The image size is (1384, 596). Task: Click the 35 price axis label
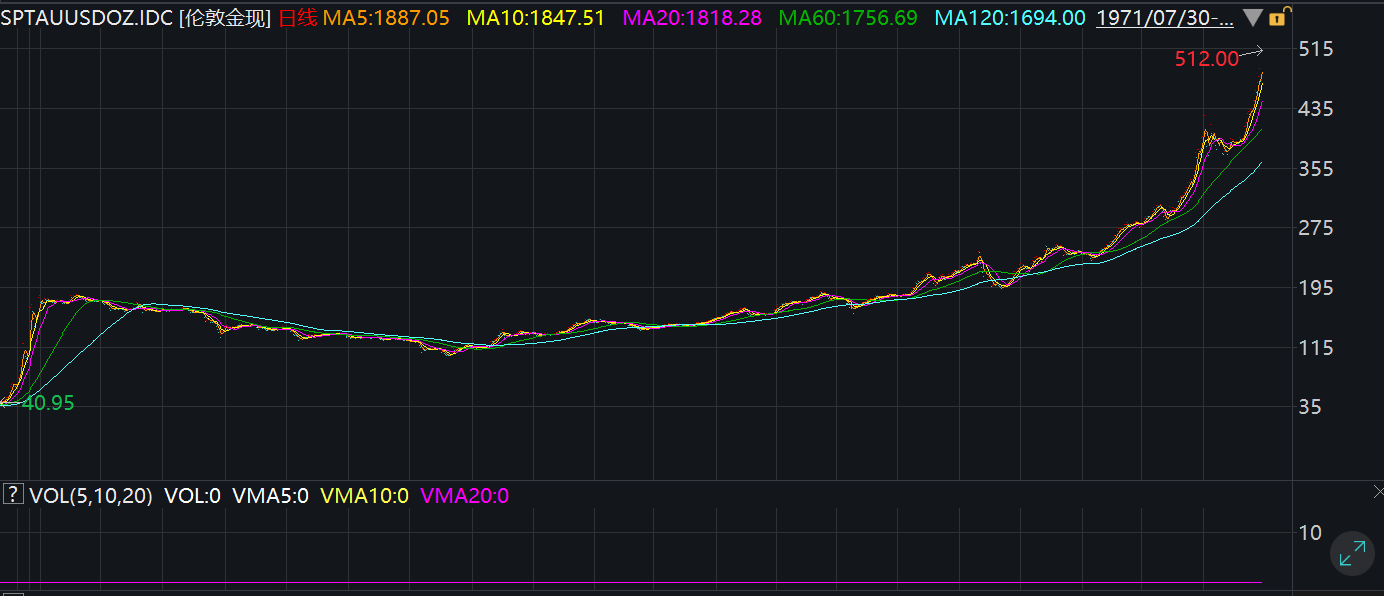(1309, 407)
